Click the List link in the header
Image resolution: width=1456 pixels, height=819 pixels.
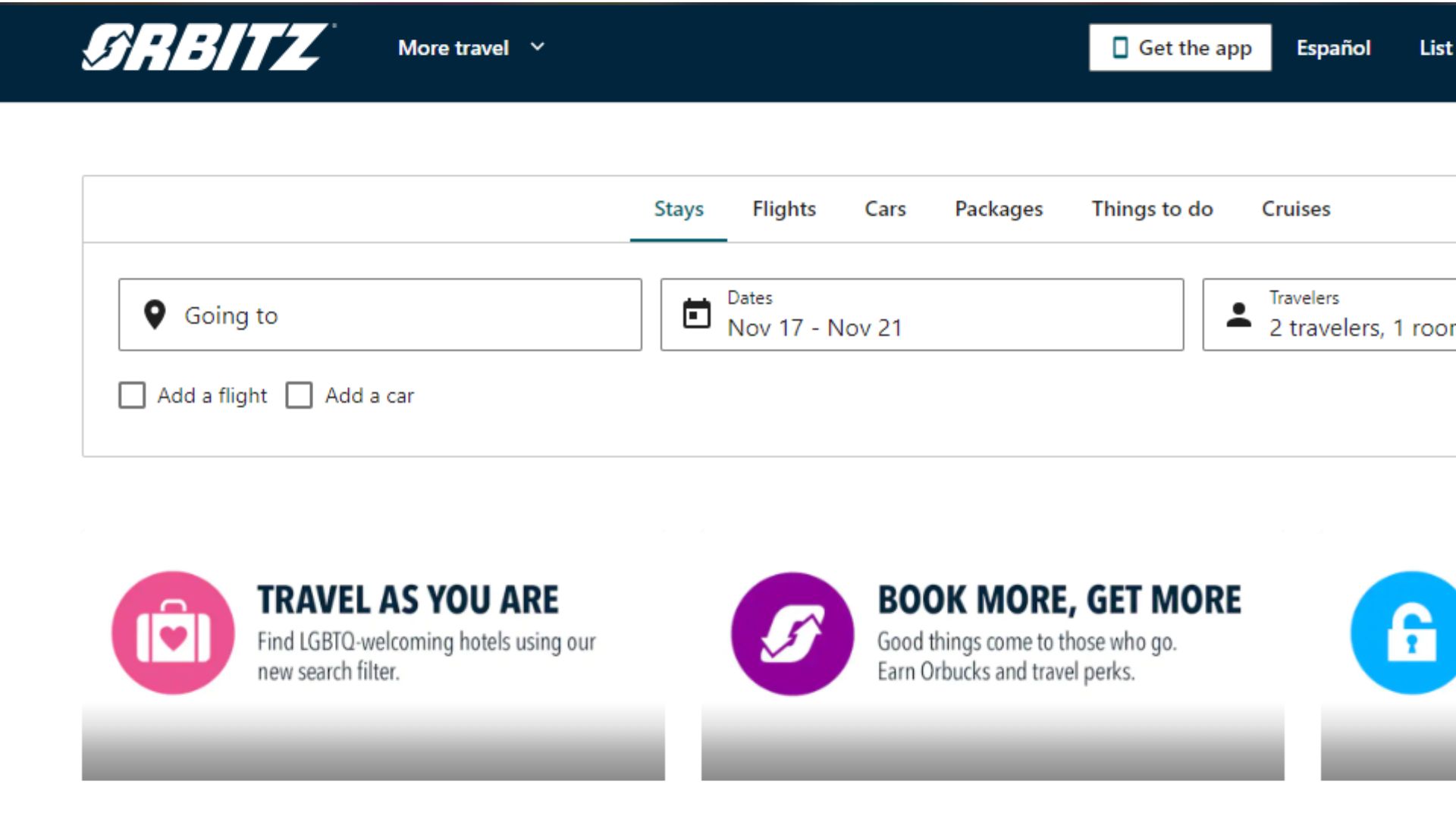tap(1436, 48)
